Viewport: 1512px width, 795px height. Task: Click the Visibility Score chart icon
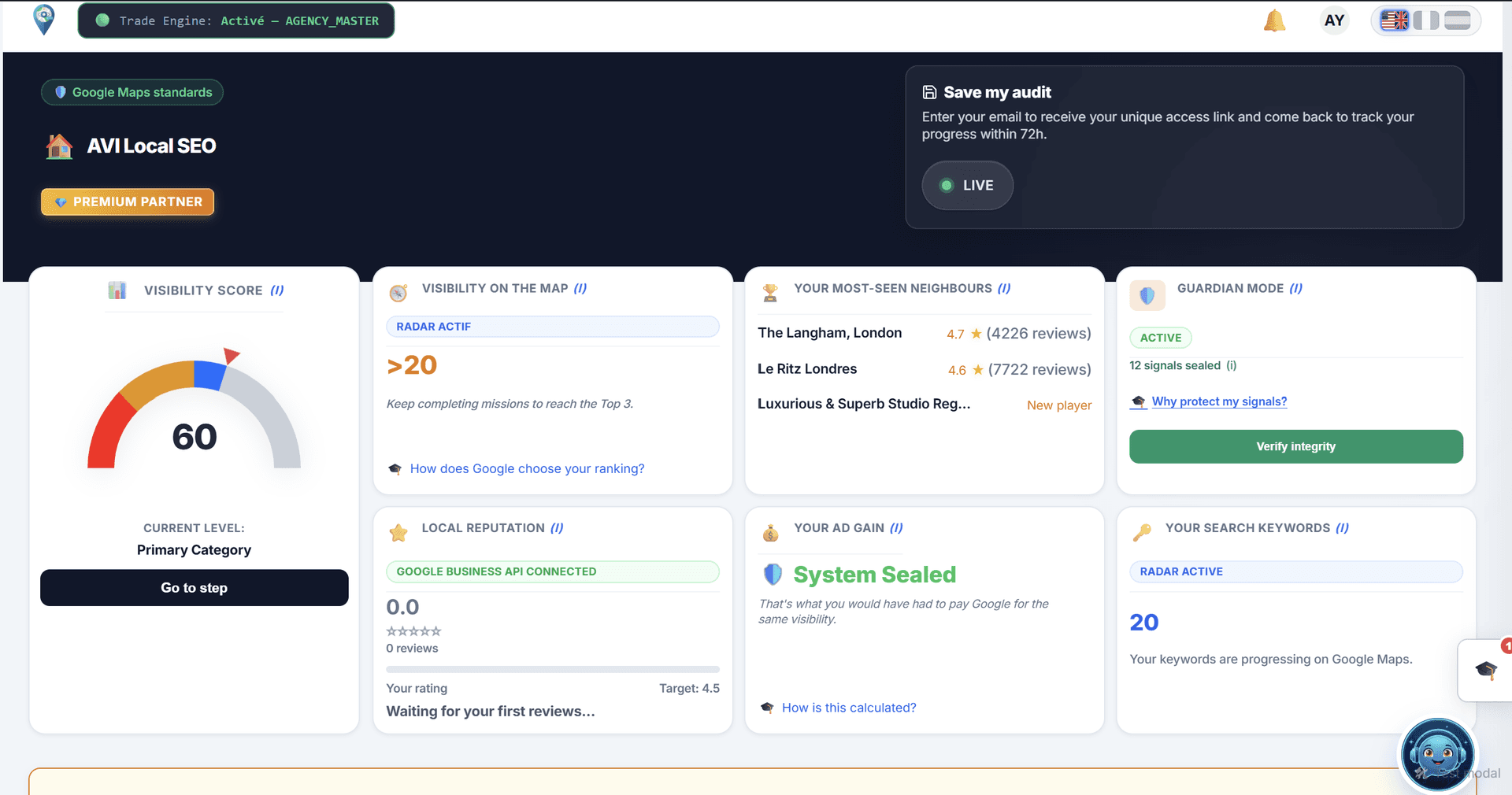click(117, 290)
